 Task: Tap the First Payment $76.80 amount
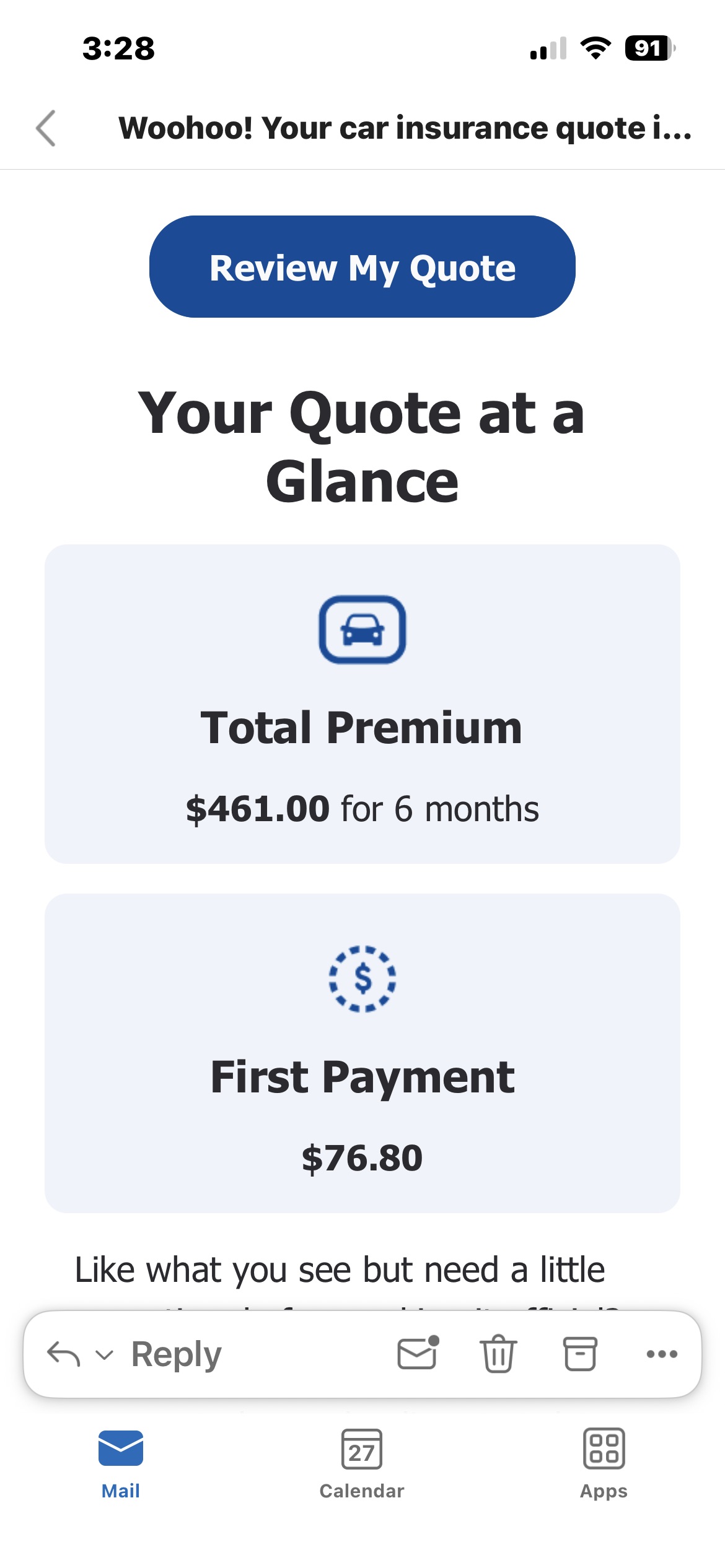[362, 1158]
